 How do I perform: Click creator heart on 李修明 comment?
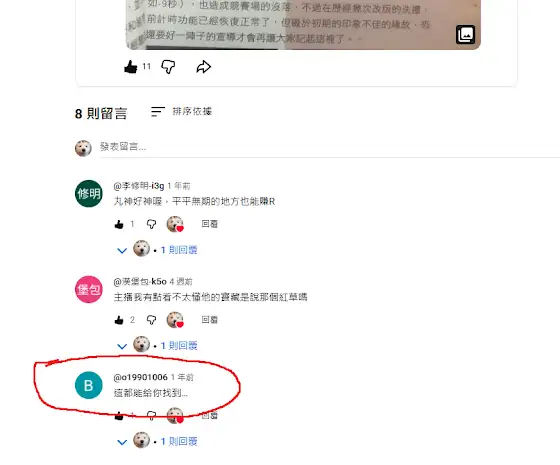[175, 224]
